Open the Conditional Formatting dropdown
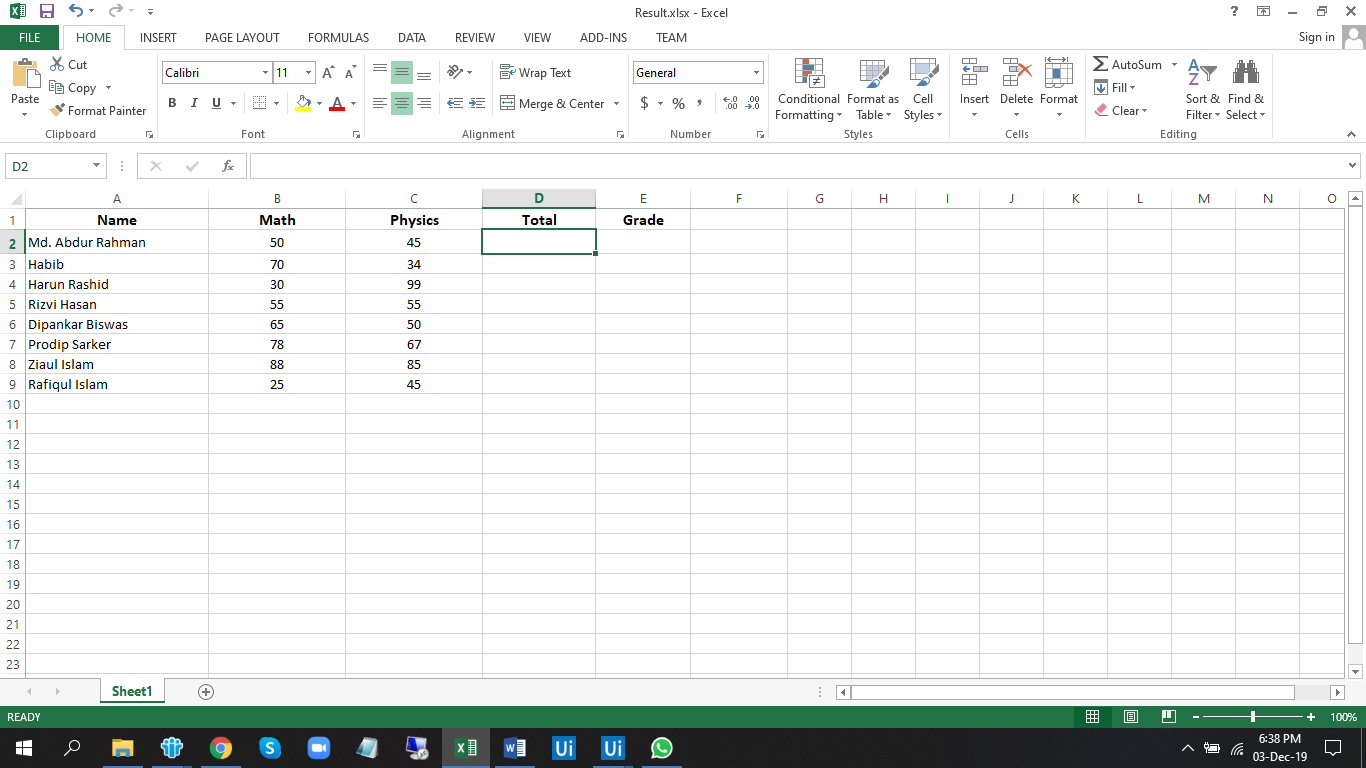Image resolution: width=1366 pixels, height=768 pixels. (x=808, y=89)
